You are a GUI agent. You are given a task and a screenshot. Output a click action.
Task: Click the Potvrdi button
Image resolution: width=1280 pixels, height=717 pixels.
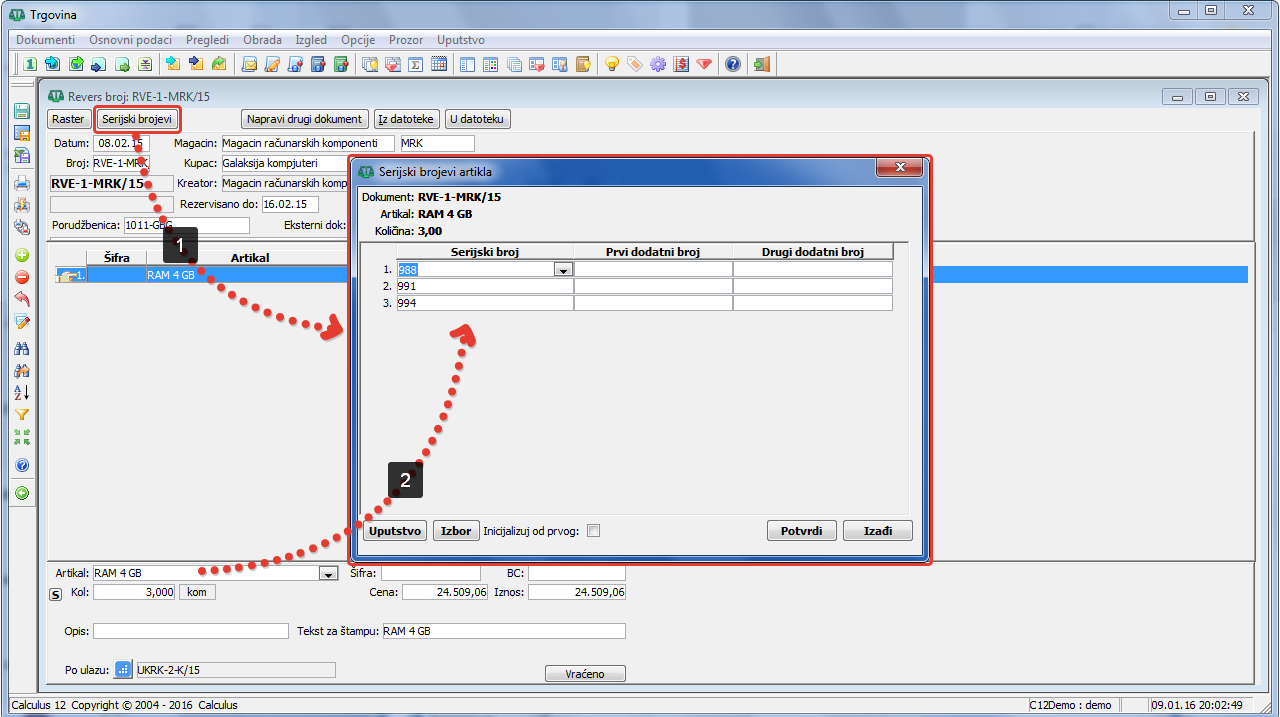[x=801, y=531]
